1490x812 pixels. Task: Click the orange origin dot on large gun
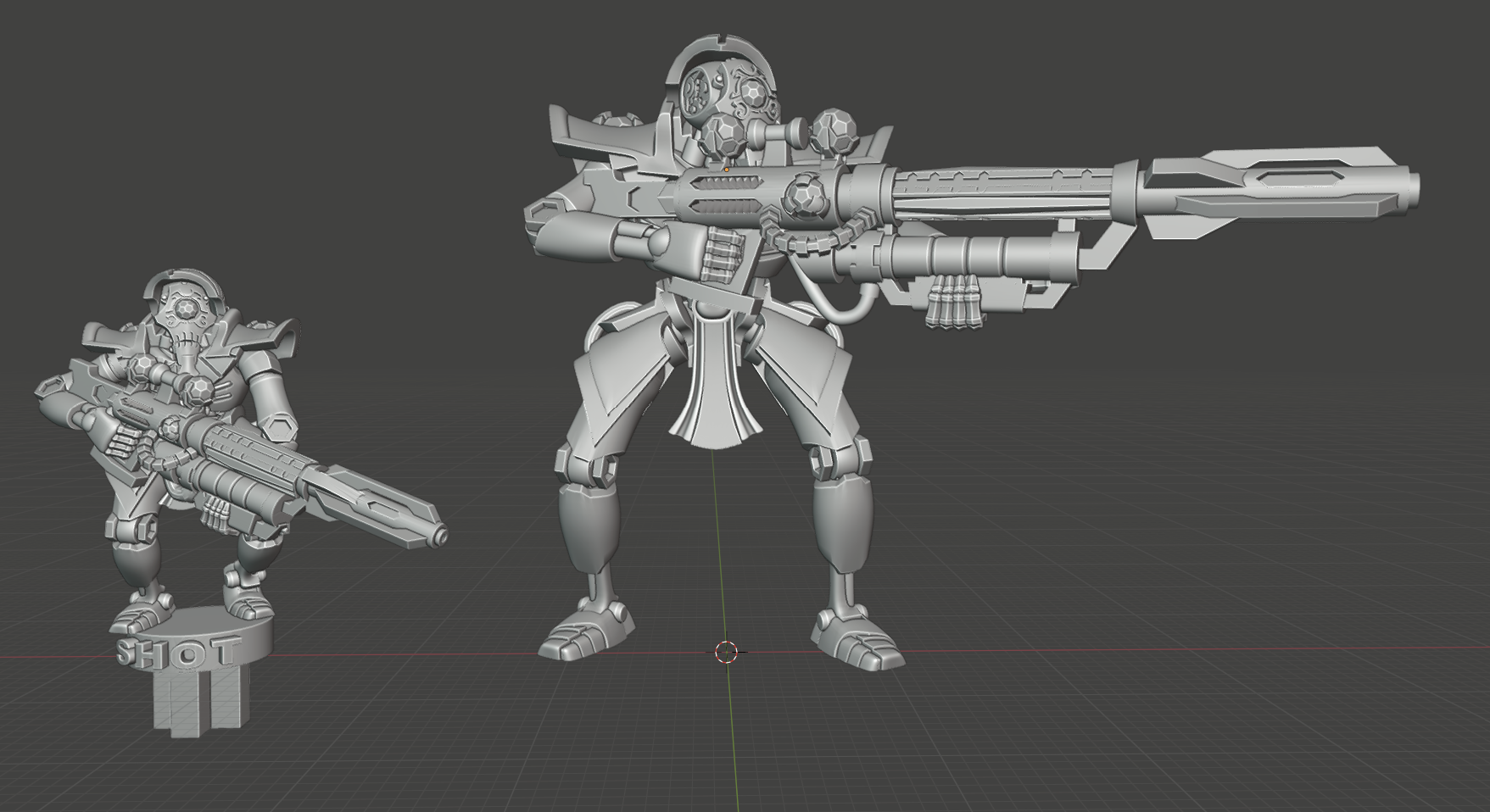[727, 170]
